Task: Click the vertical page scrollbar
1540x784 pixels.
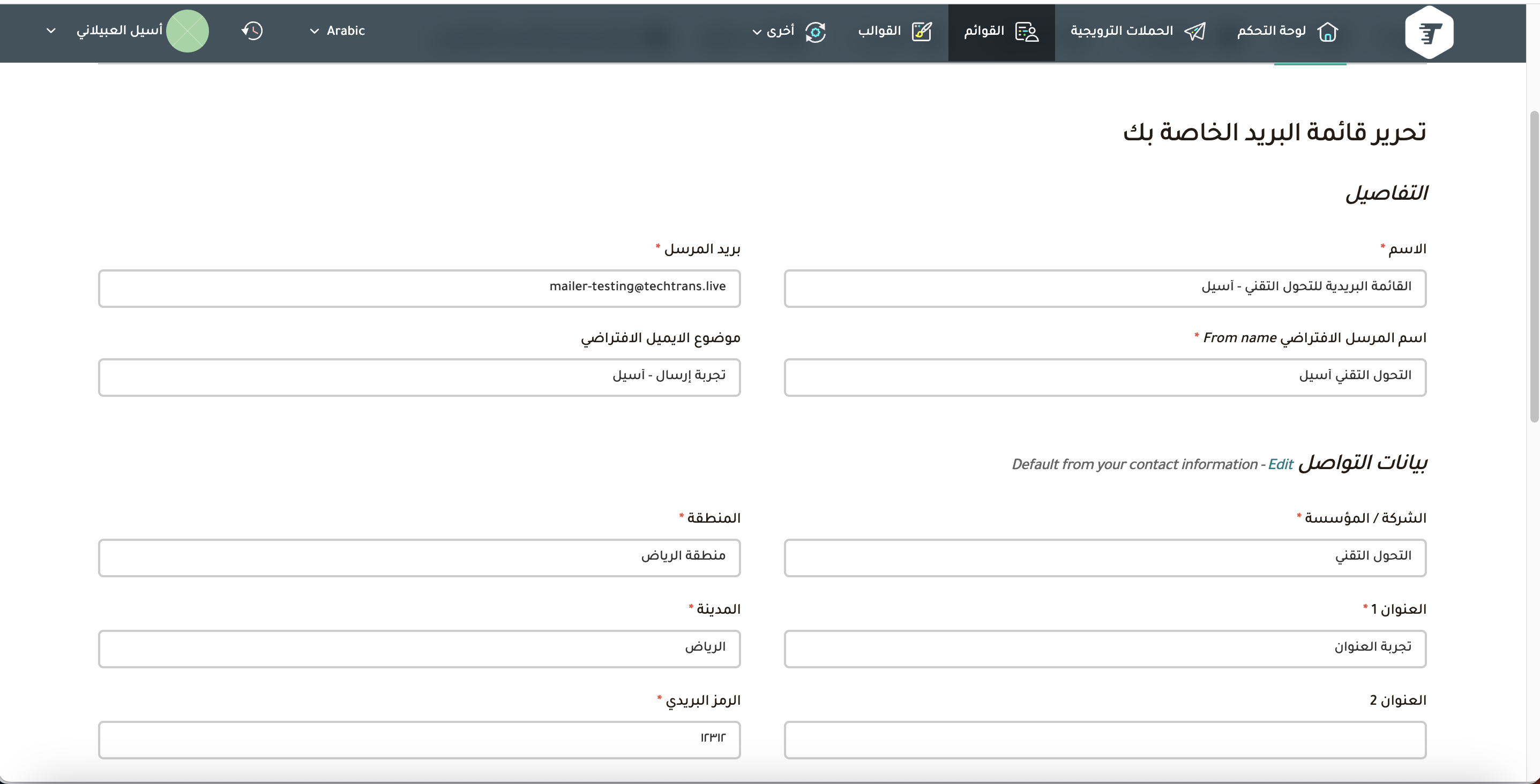Action: 1534,266
